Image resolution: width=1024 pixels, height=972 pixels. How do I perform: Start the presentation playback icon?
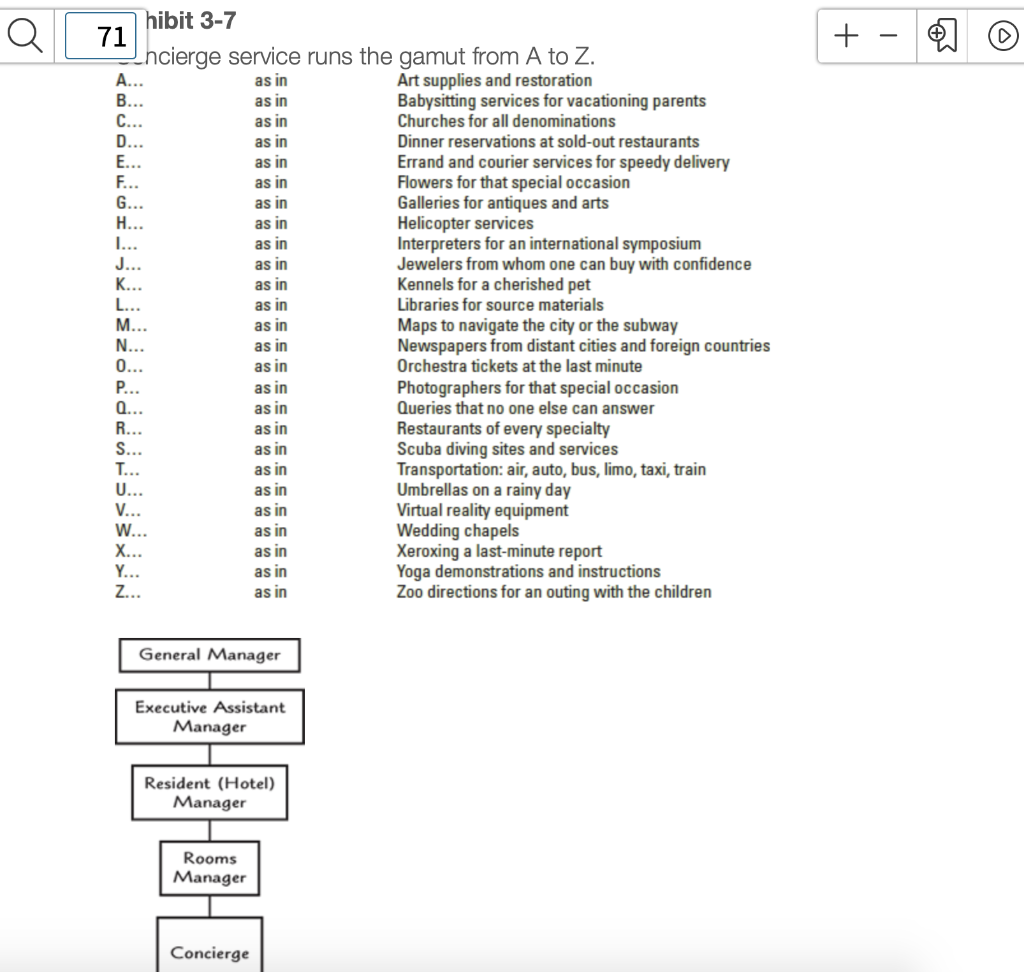click(x=1004, y=35)
